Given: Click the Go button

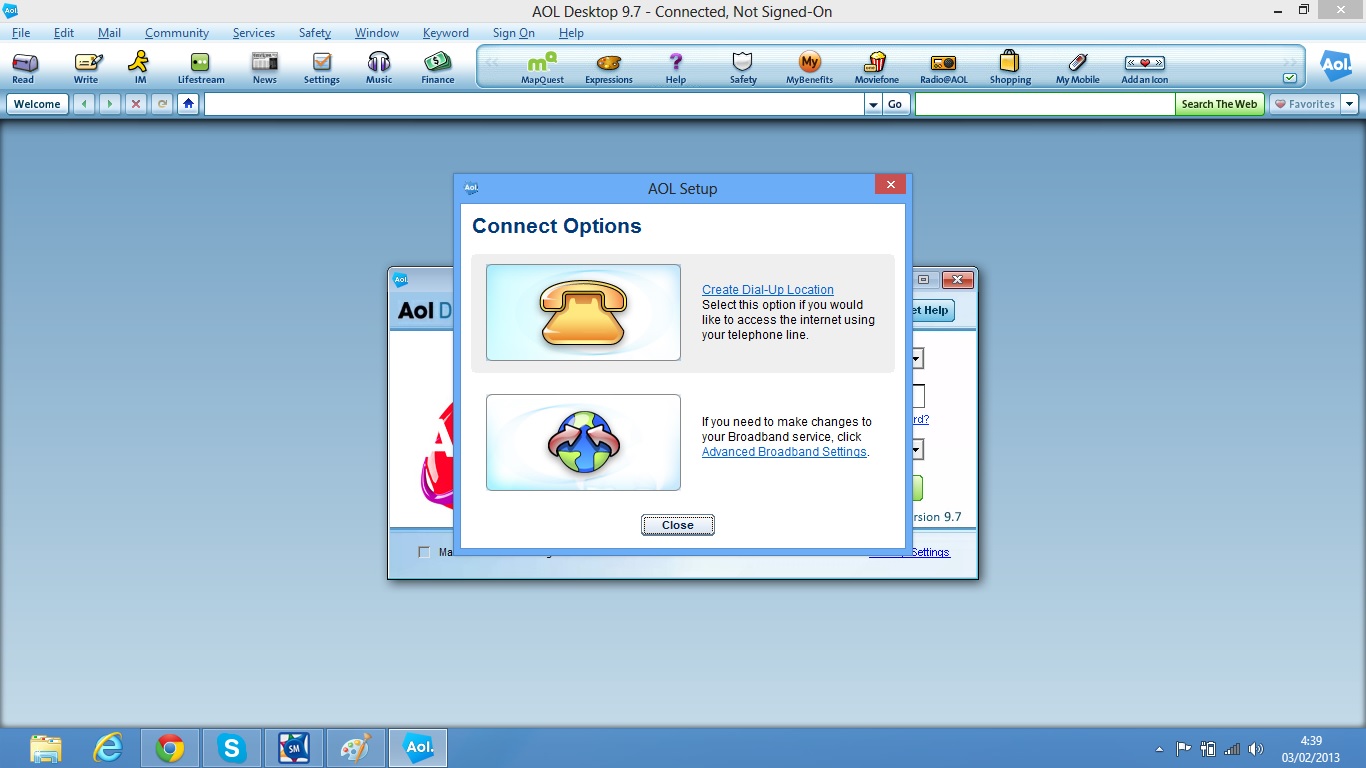Looking at the screenshot, I should click(895, 104).
